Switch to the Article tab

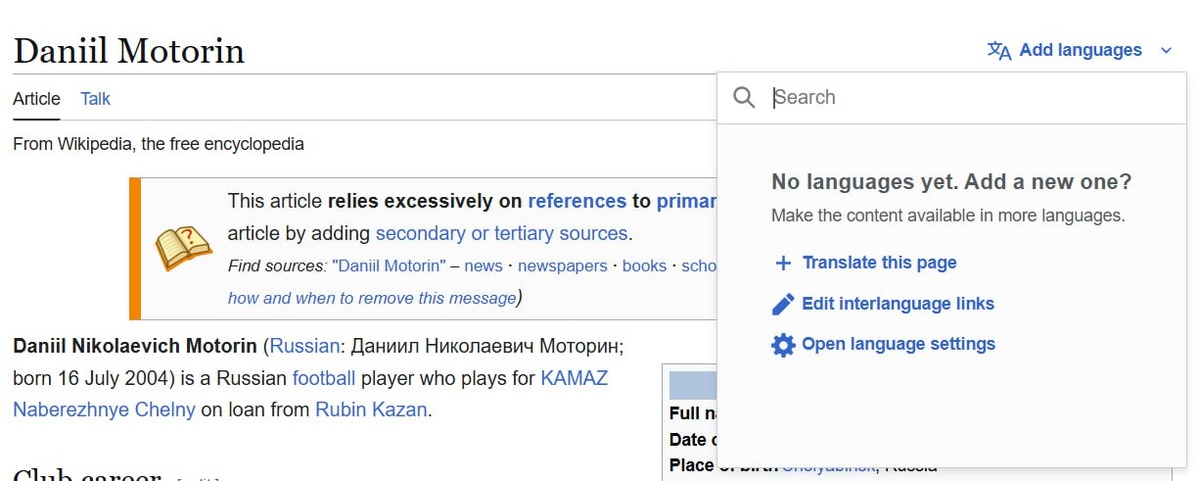[x=37, y=99]
